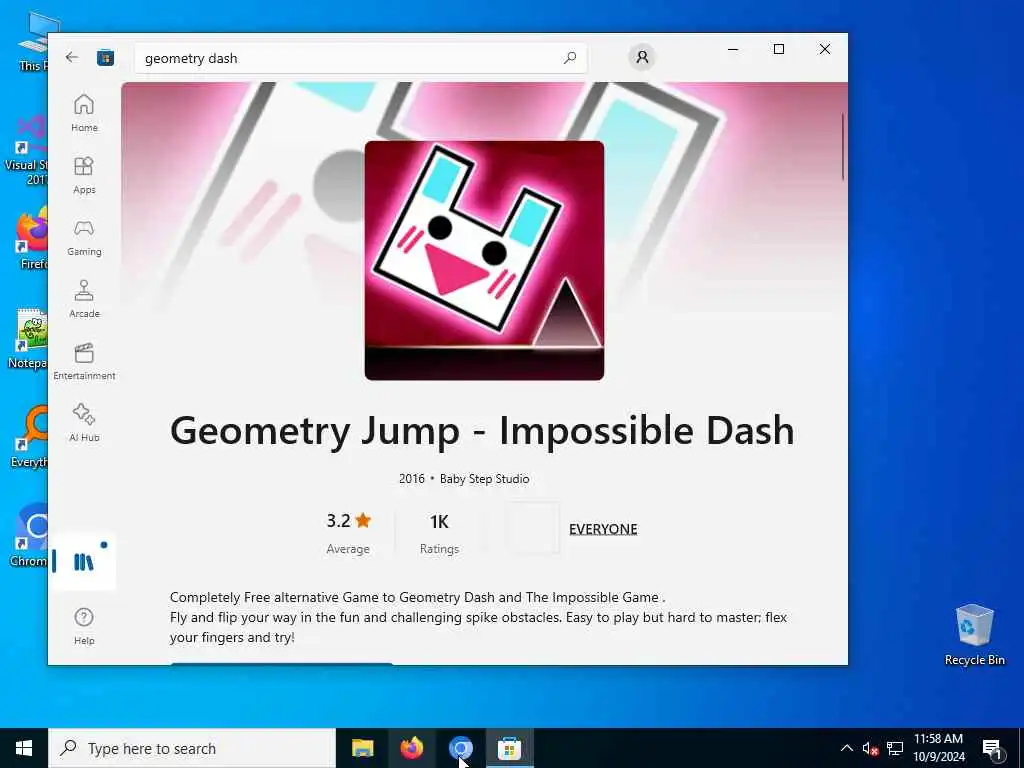This screenshot has width=1024, height=768.
Task: Select the Visual Studio desktop shortcut
Action: point(26,150)
